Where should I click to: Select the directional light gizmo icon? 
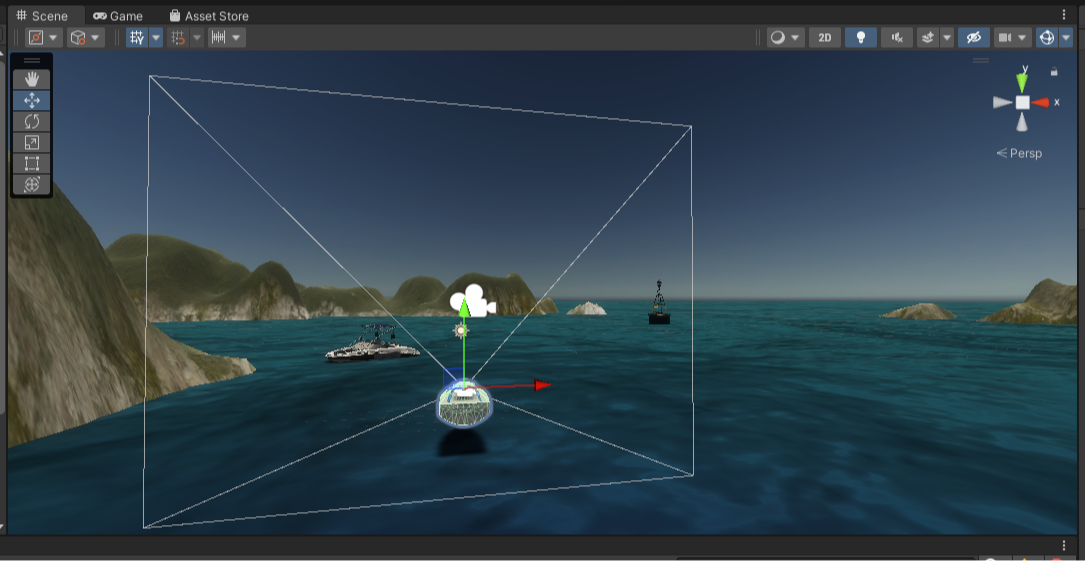[x=461, y=331]
